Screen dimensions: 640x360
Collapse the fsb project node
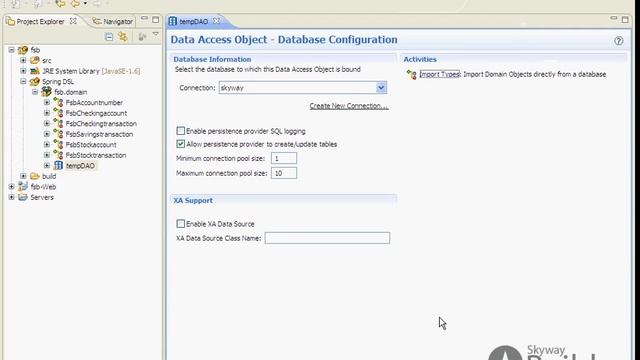coord(11,50)
